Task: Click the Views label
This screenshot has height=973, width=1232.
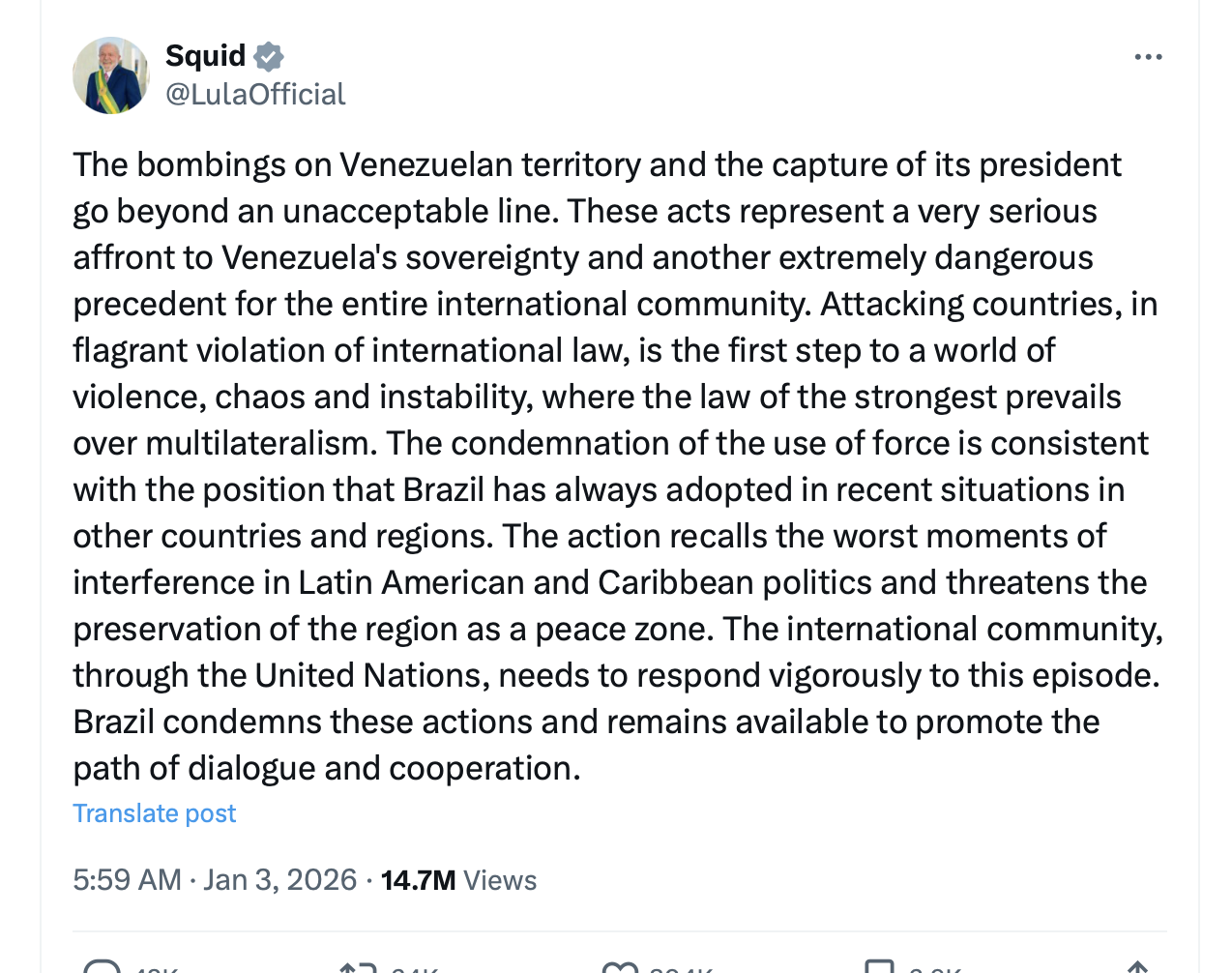Action: tap(500, 879)
